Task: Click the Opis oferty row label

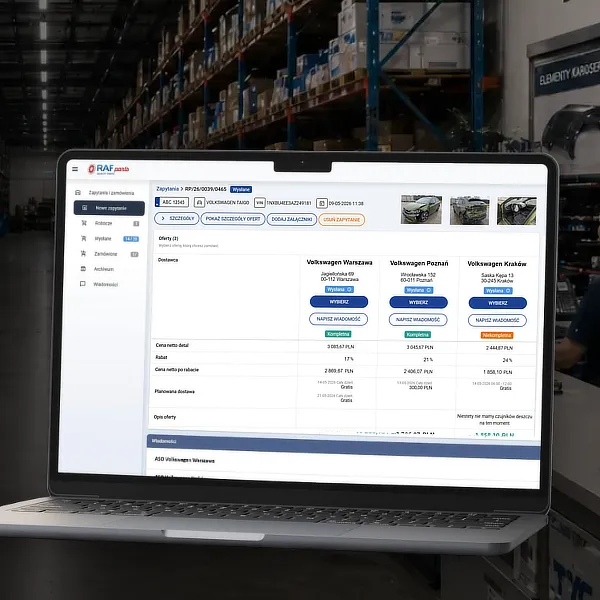Action: [165, 417]
